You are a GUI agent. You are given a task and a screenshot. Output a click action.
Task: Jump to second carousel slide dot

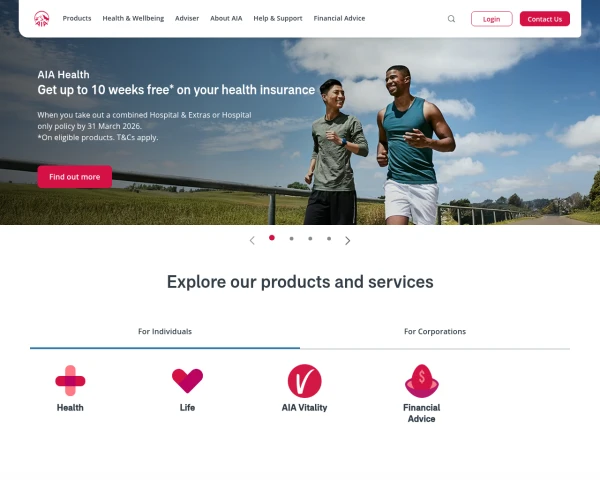(x=292, y=238)
